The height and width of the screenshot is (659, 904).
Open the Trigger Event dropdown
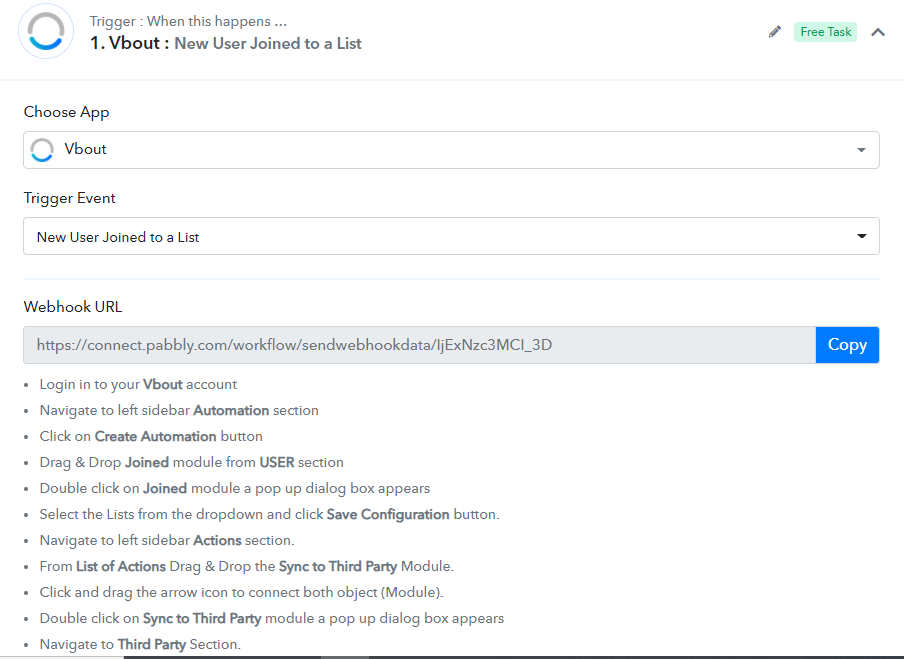(451, 236)
